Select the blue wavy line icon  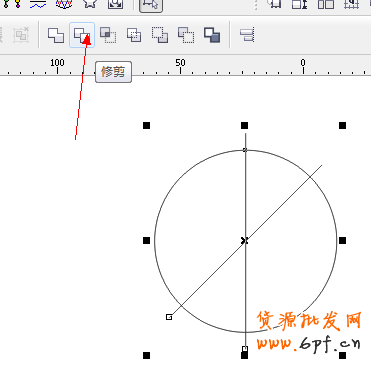click(38, 4)
